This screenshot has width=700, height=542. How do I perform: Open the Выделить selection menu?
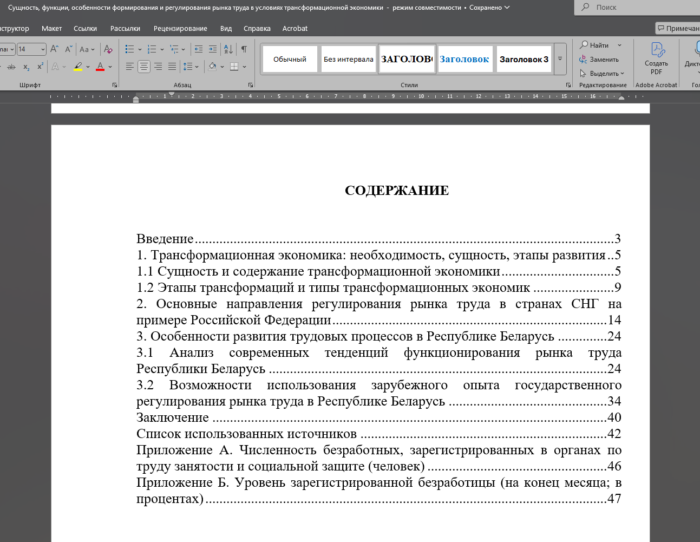coord(602,73)
